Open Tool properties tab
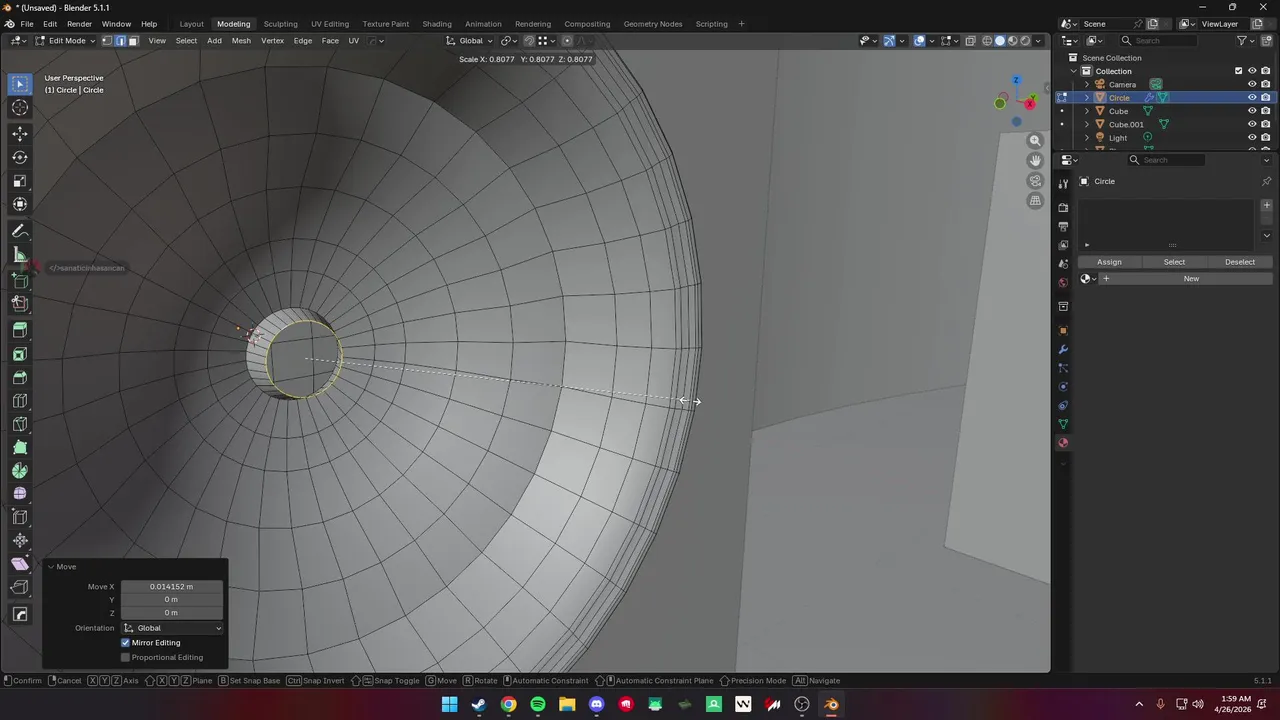 1063,184
